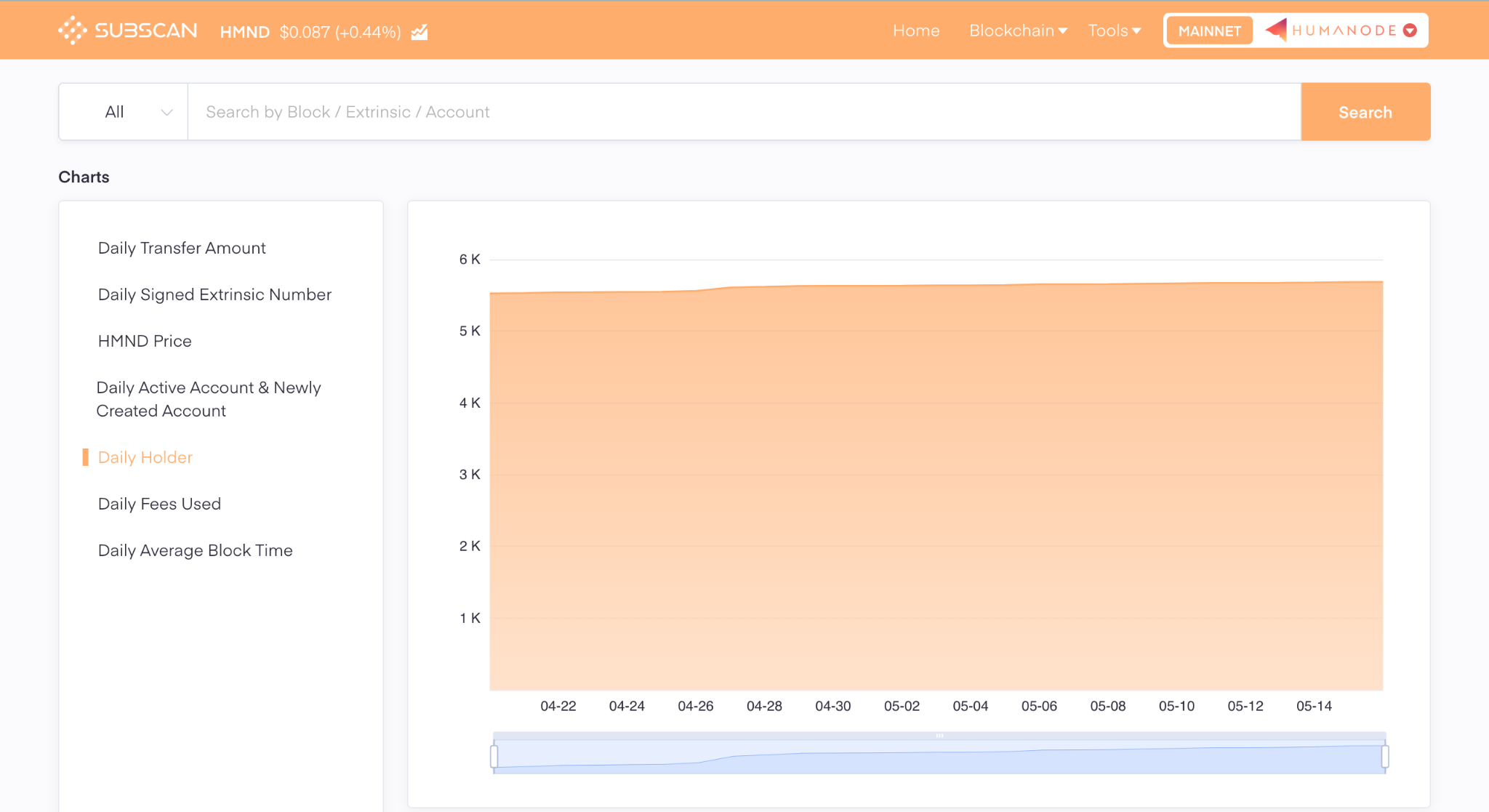The width and height of the screenshot is (1489, 812).
Task: Click the HMND $0.087 price text
Action: pos(310,32)
